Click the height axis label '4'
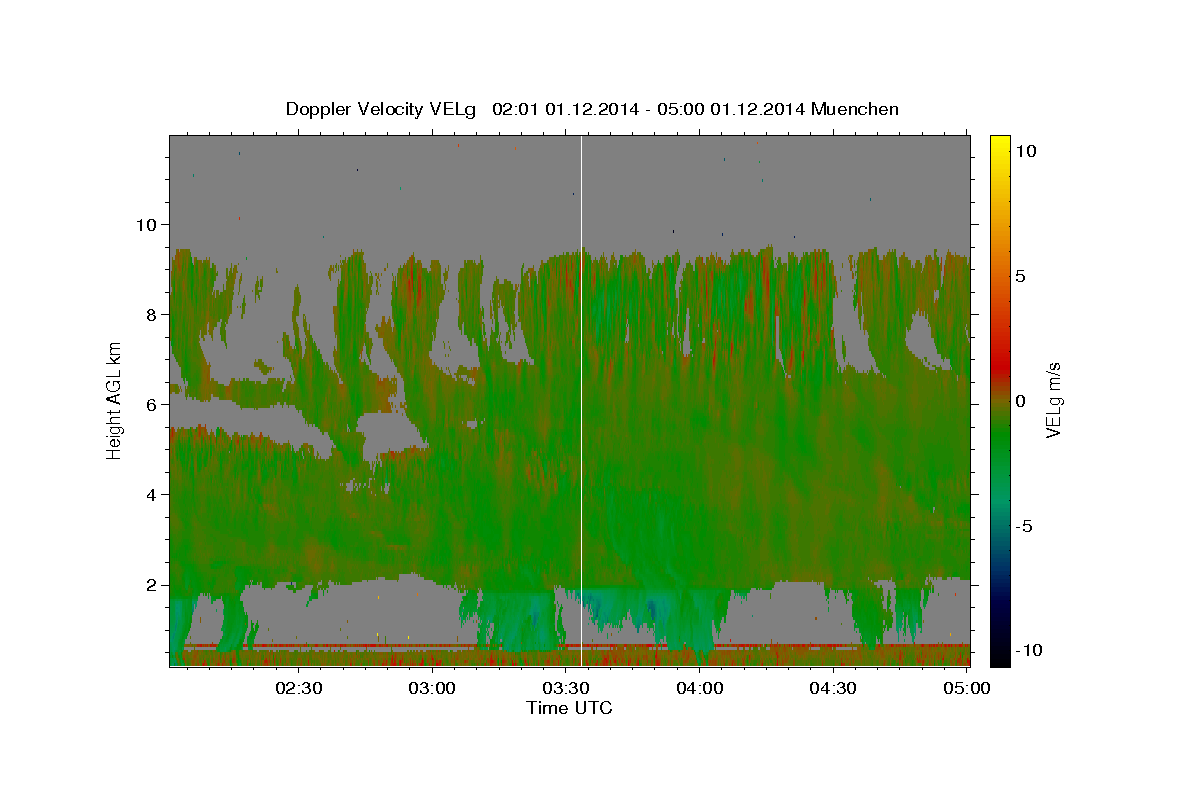 click(150, 494)
